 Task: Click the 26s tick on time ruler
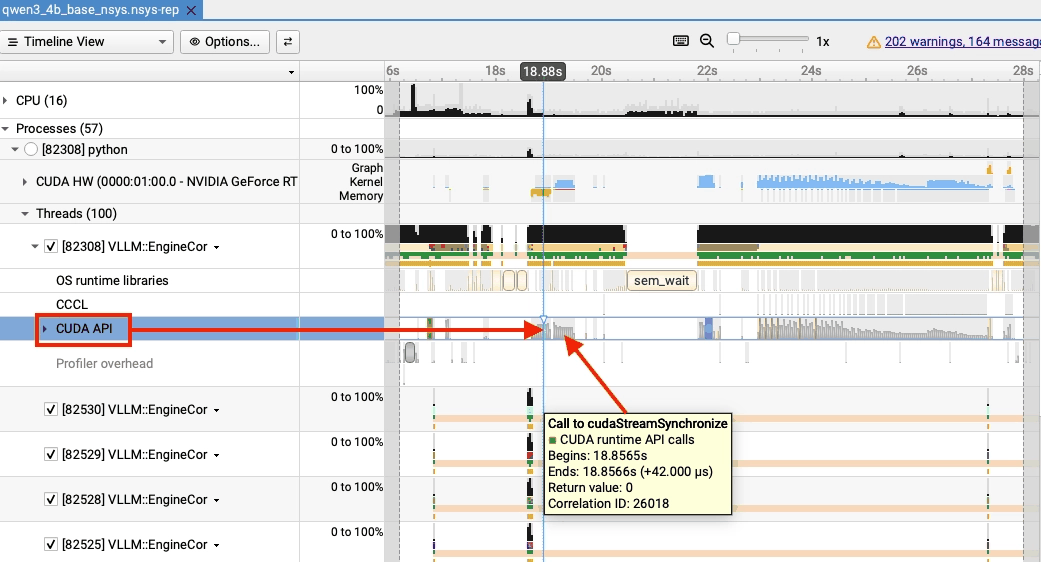pyautogui.click(x=917, y=71)
